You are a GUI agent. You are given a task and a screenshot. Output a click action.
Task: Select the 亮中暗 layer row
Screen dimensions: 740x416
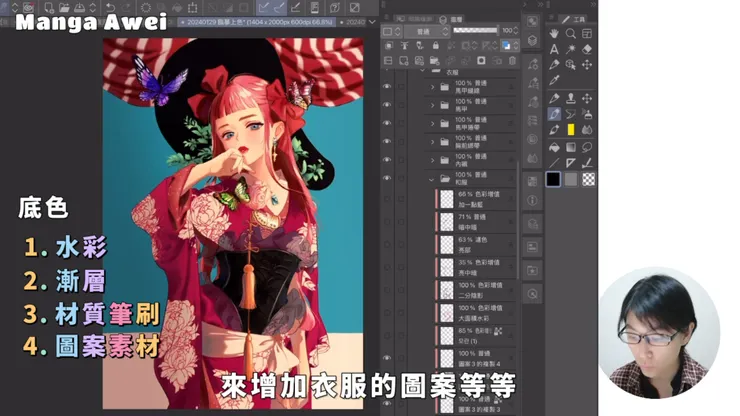[x=475, y=267]
